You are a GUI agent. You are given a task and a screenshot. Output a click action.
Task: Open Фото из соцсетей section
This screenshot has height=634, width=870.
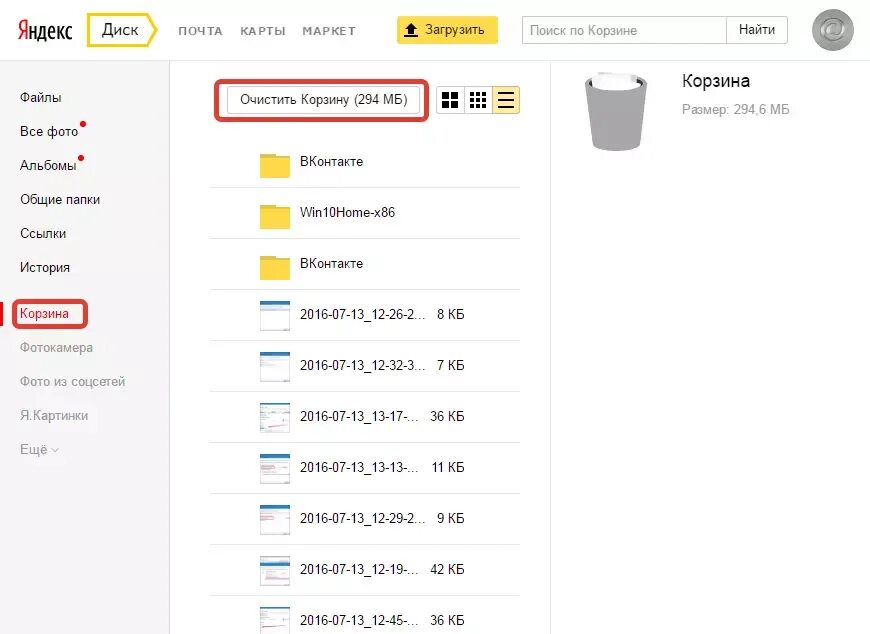coord(73,382)
